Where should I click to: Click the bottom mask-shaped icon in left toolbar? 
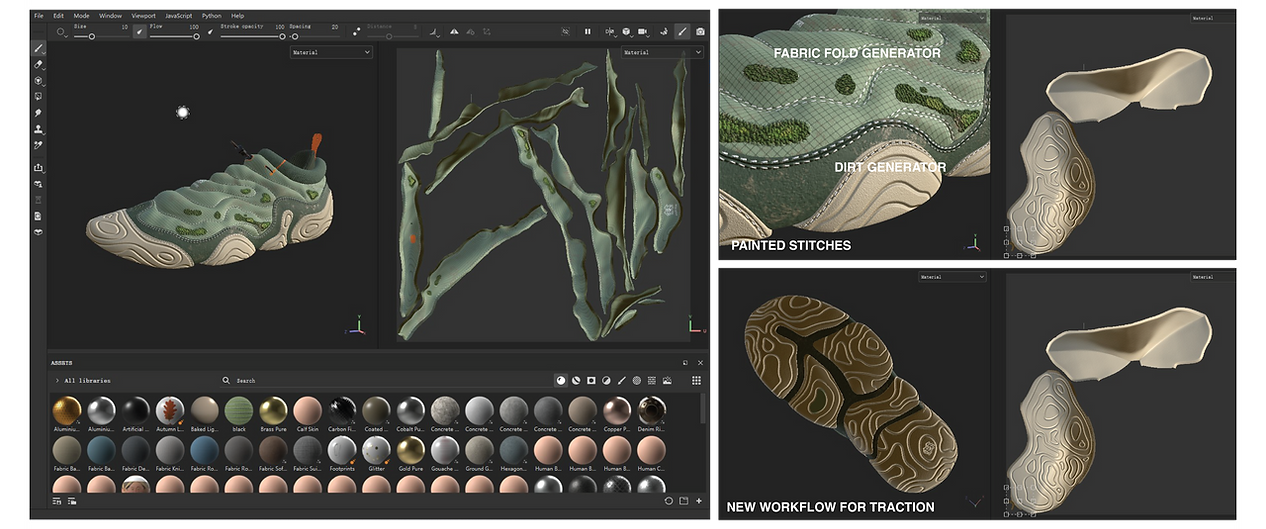[x=39, y=232]
